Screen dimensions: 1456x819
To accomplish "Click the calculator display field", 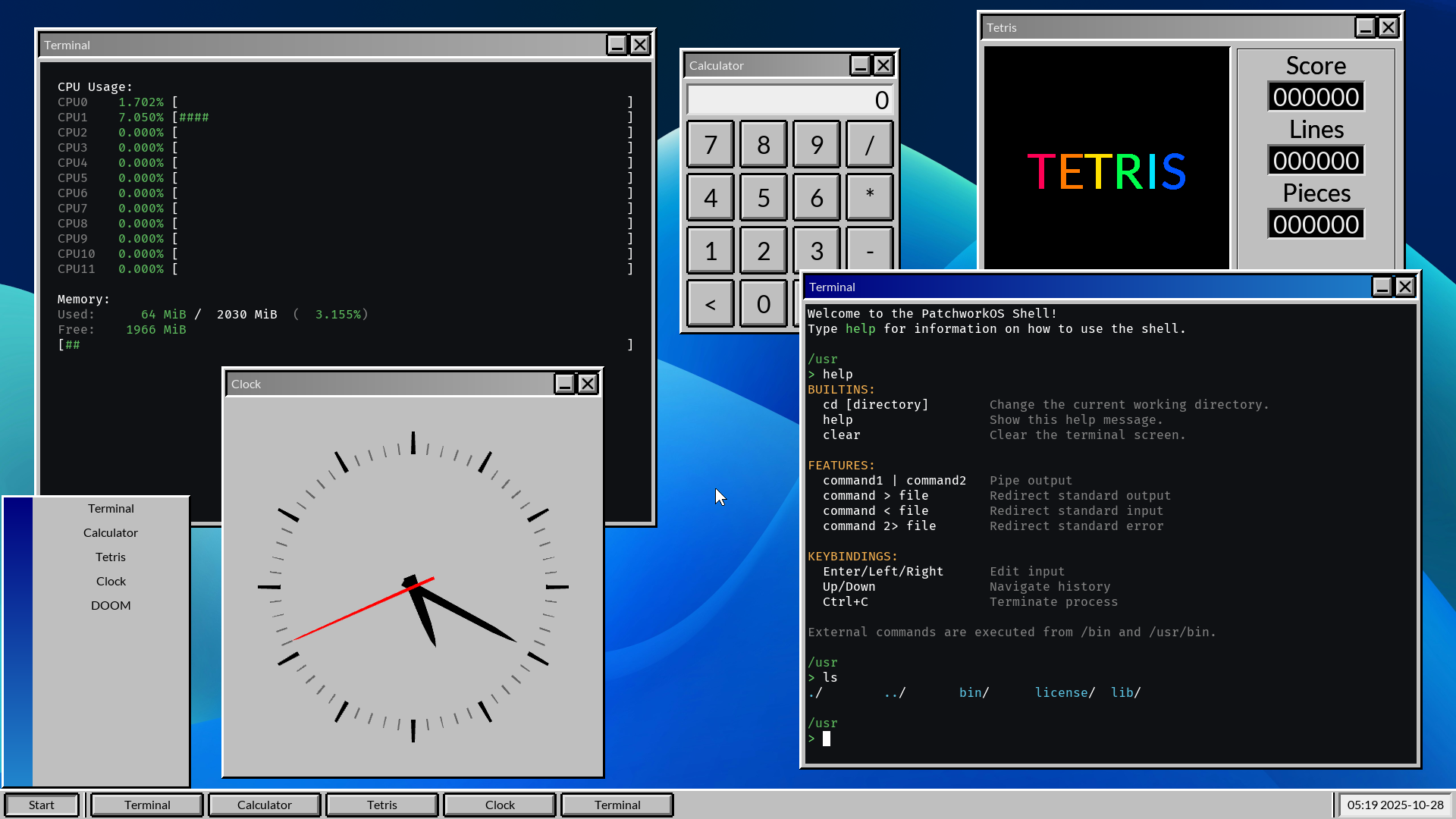I will pyautogui.click(x=789, y=100).
